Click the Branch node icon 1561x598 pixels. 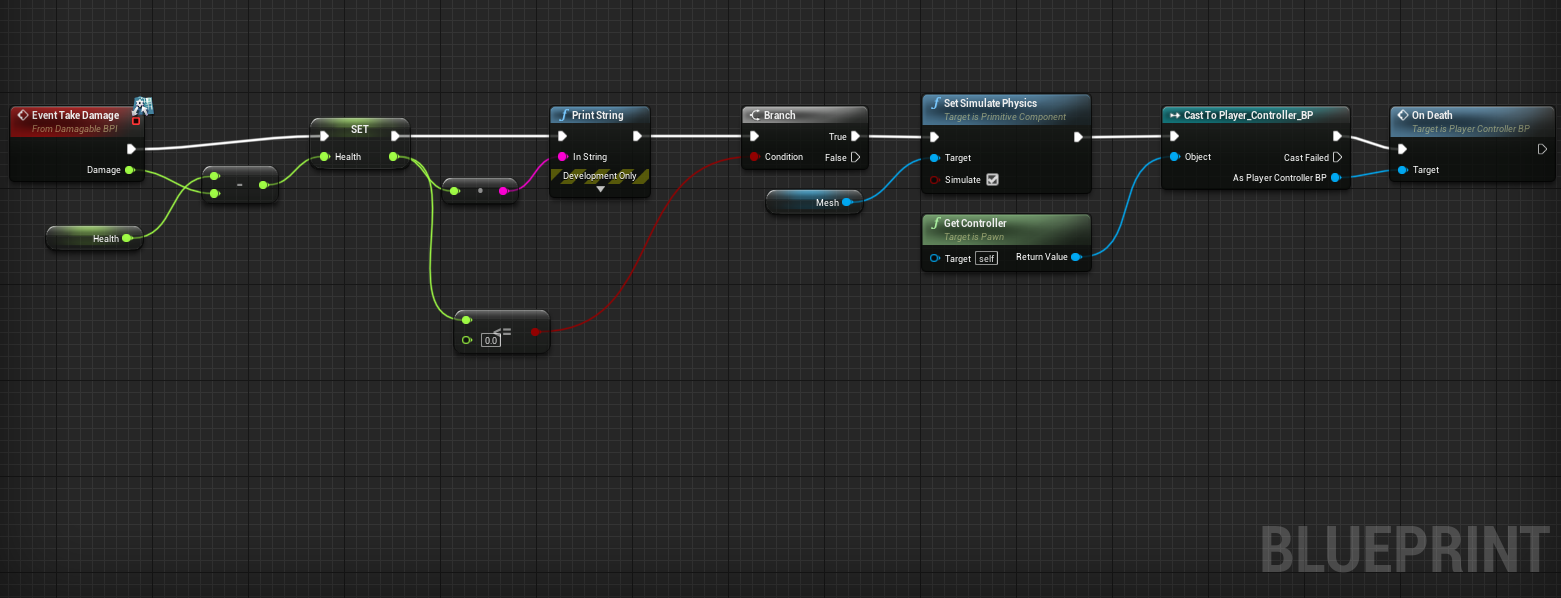(x=754, y=115)
